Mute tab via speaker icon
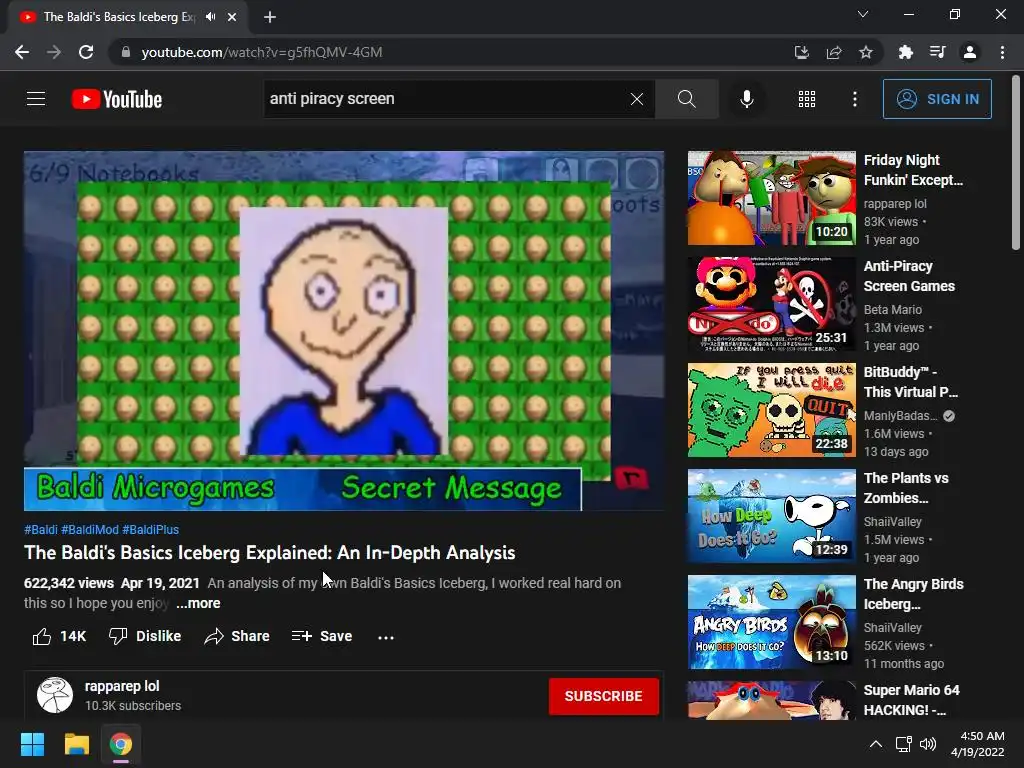1024x768 pixels. tap(210, 17)
